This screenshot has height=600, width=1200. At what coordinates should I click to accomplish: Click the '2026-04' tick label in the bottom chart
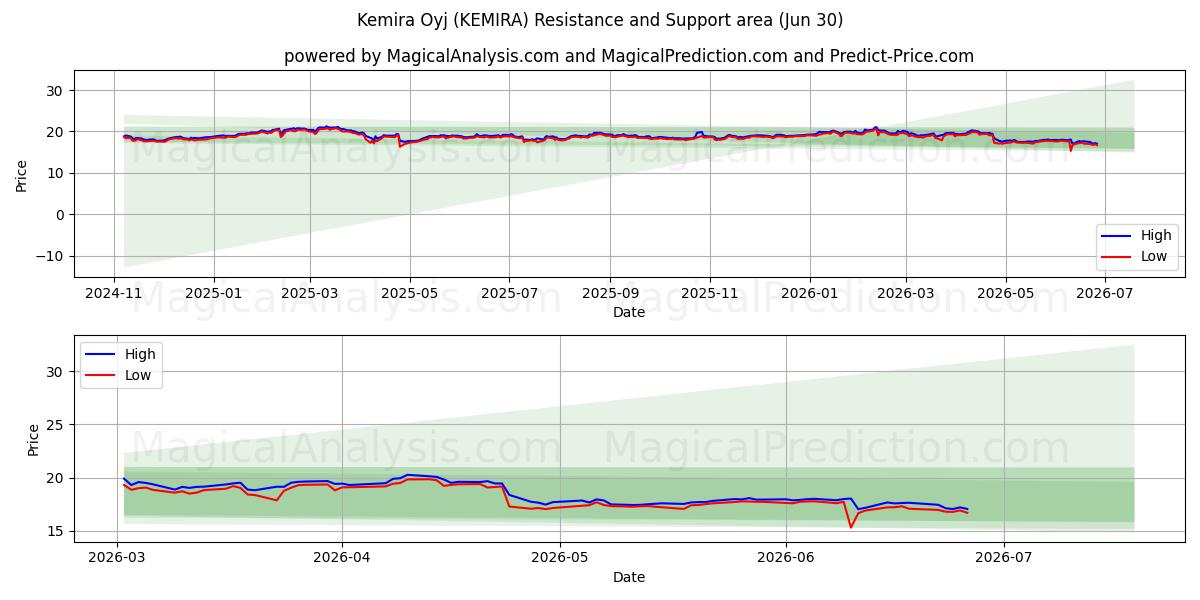(342, 558)
